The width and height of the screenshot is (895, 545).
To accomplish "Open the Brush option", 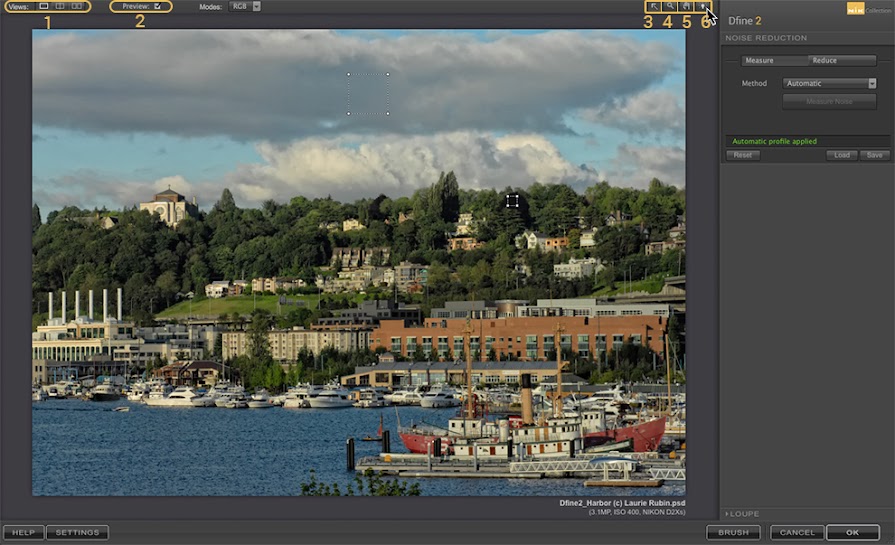I will pyautogui.click(x=733, y=532).
